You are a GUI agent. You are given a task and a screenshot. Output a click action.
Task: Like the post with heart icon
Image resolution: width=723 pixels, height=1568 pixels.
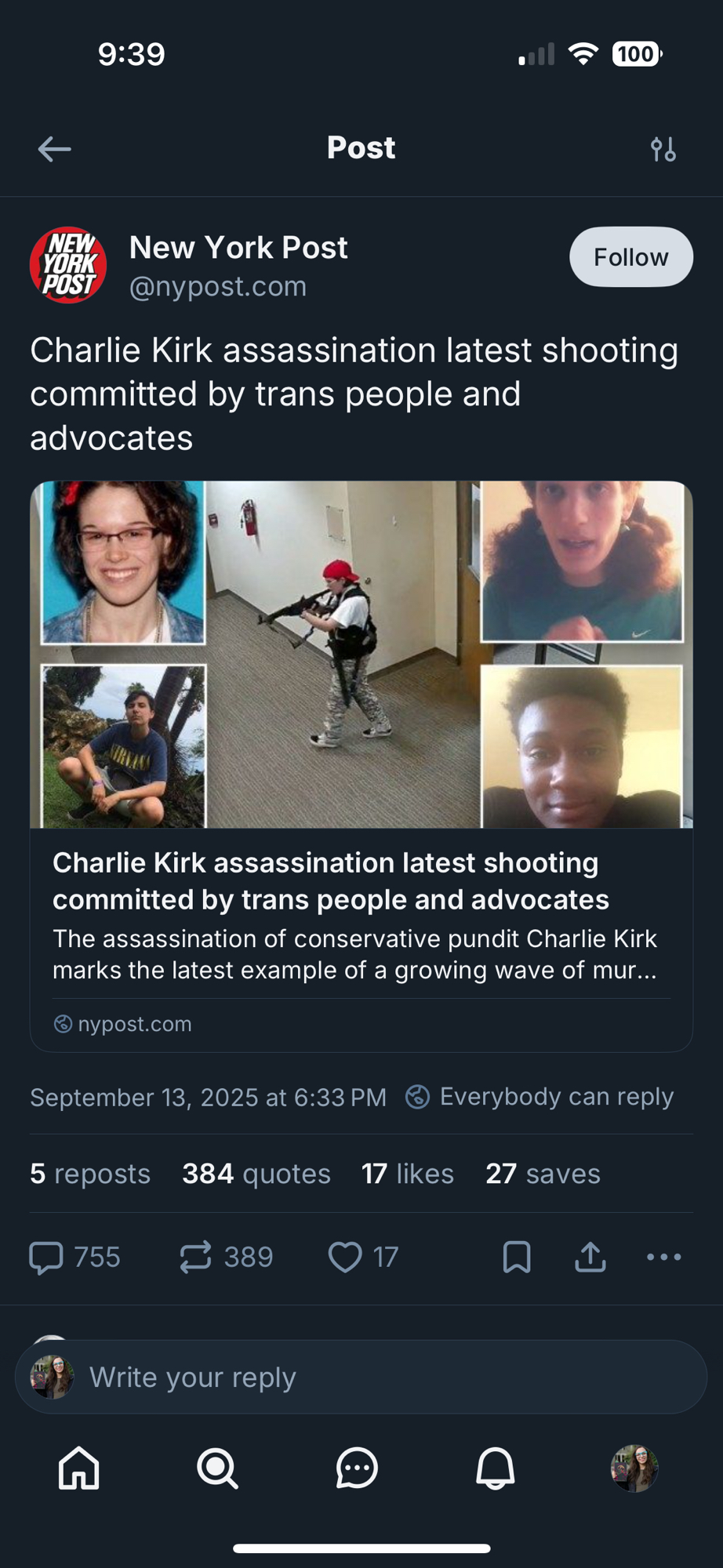(x=345, y=1257)
